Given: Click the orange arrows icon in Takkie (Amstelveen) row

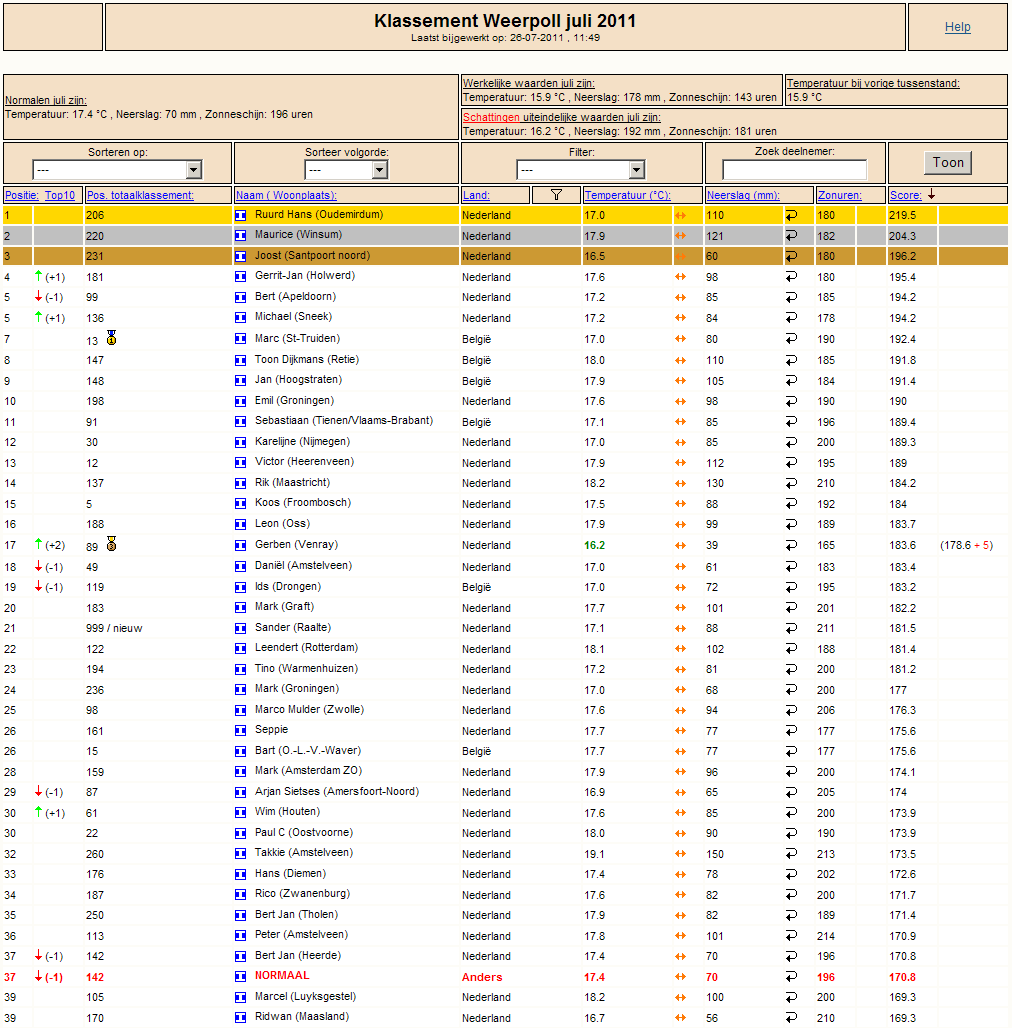Looking at the screenshot, I should click(x=680, y=854).
